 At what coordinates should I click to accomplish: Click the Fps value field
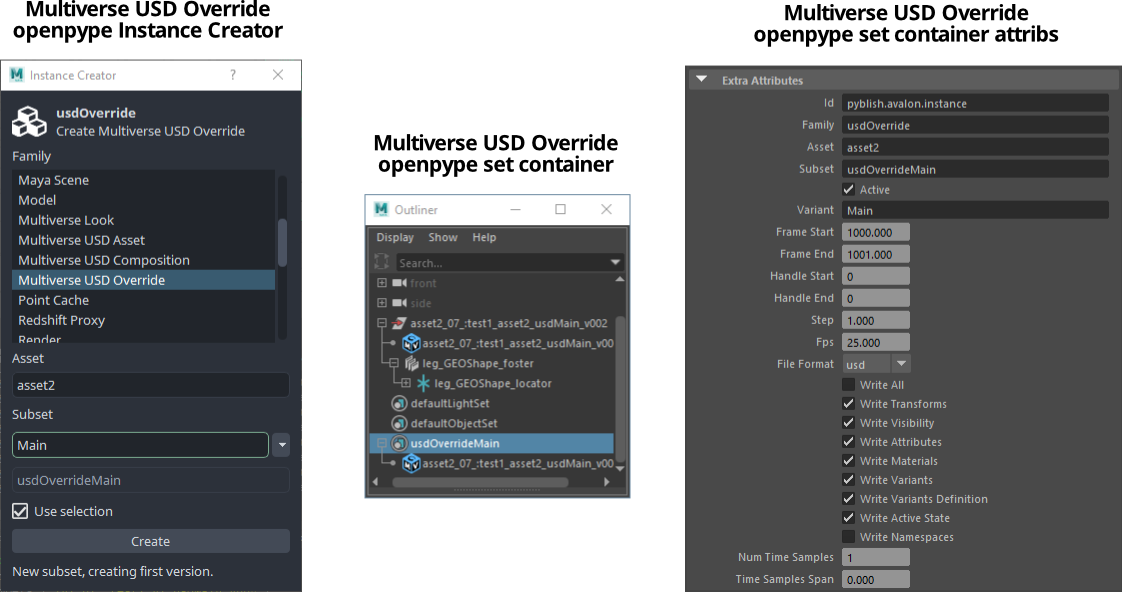coord(876,342)
